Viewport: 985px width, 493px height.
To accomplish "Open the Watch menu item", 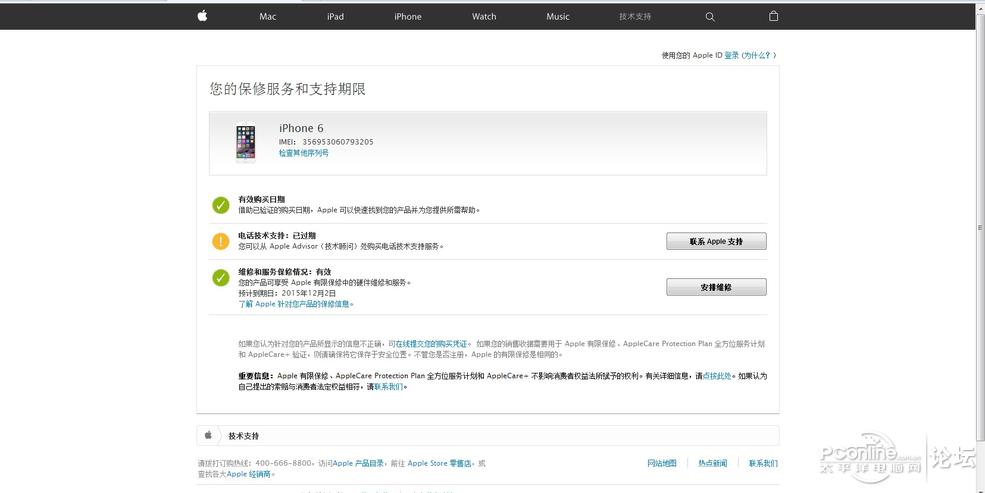I will tap(484, 17).
